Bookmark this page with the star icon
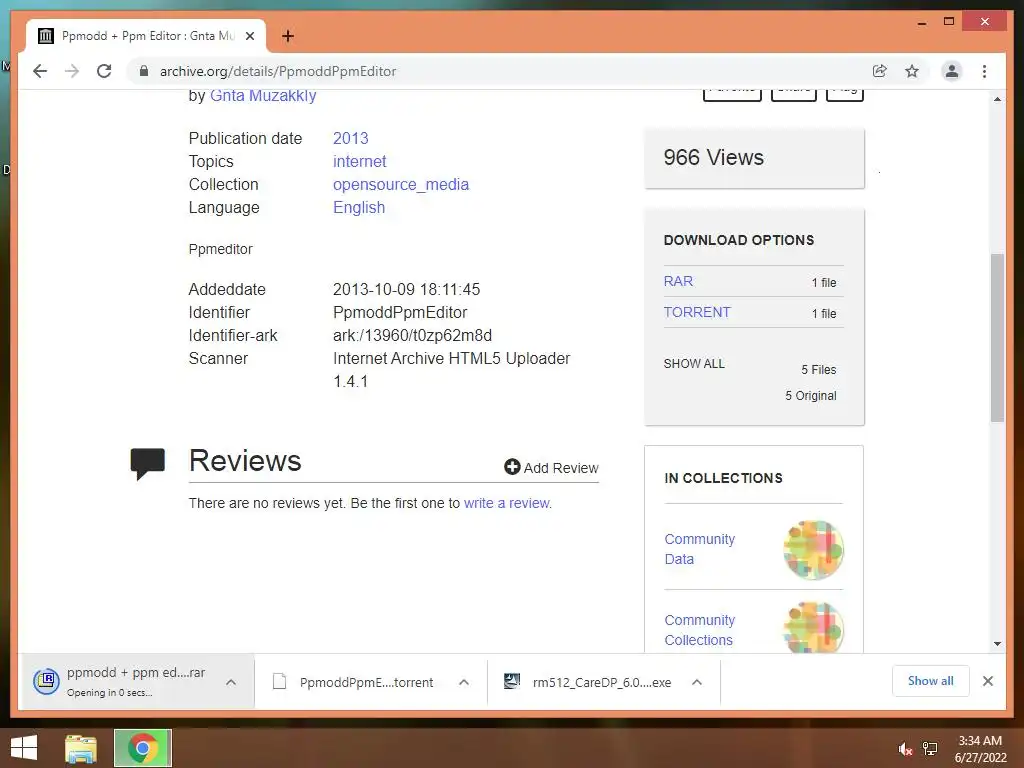The width and height of the screenshot is (1024, 768). pos(912,71)
